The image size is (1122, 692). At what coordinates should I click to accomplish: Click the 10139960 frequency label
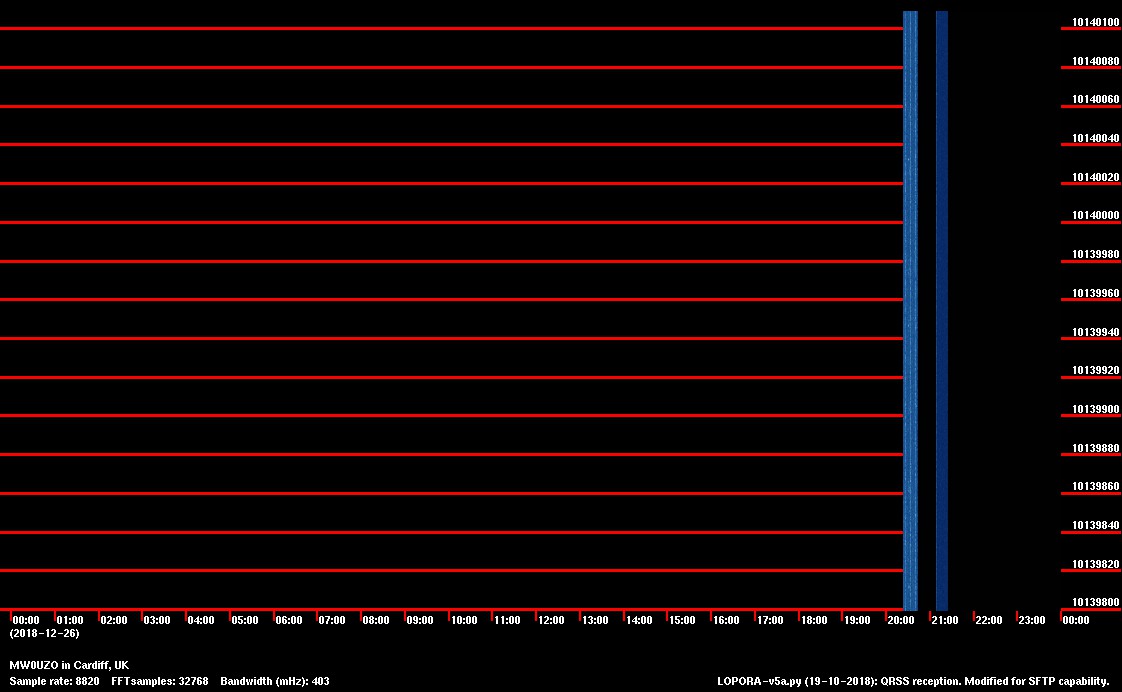[1095, 294]
